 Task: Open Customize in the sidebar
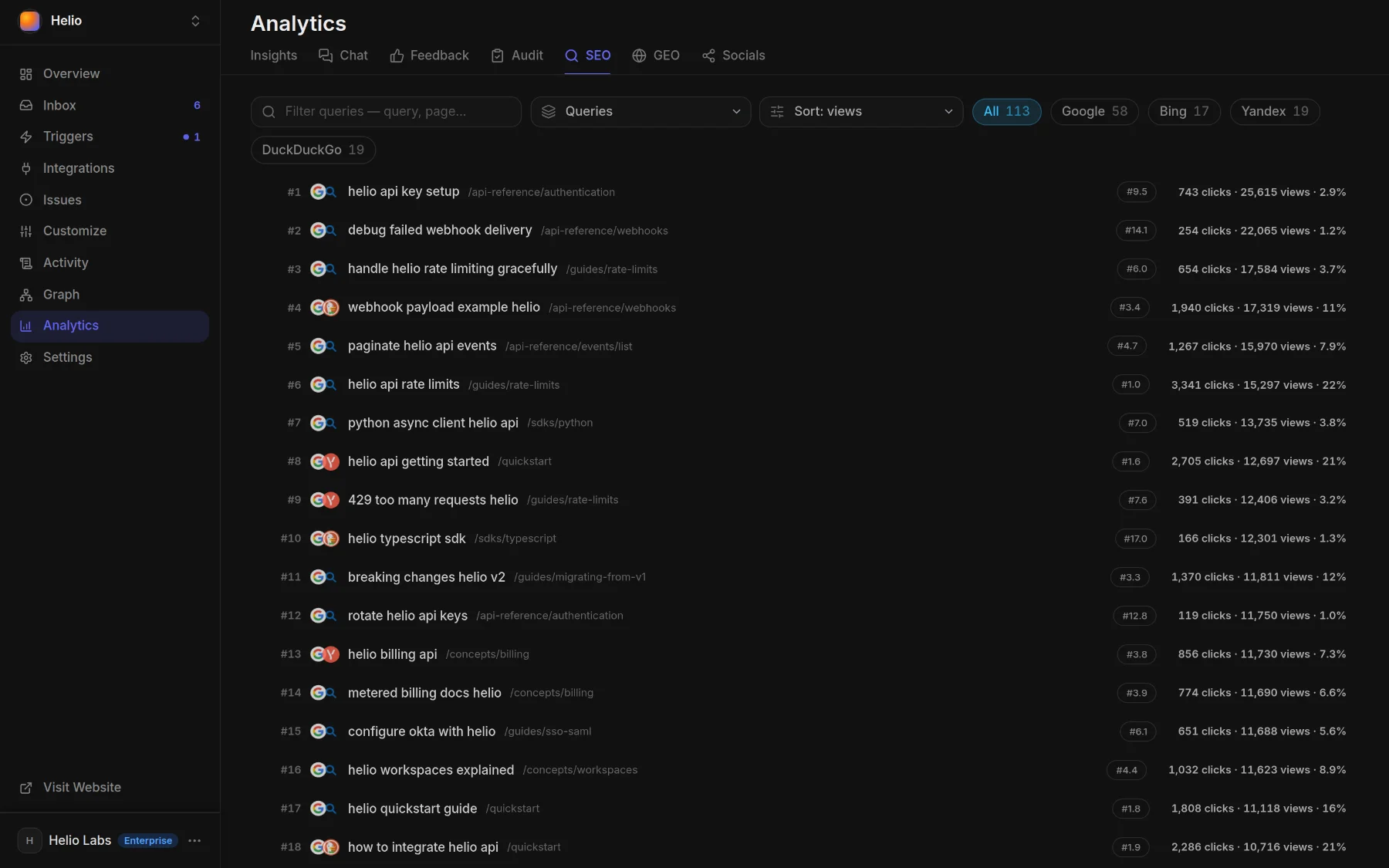[110, 231]
